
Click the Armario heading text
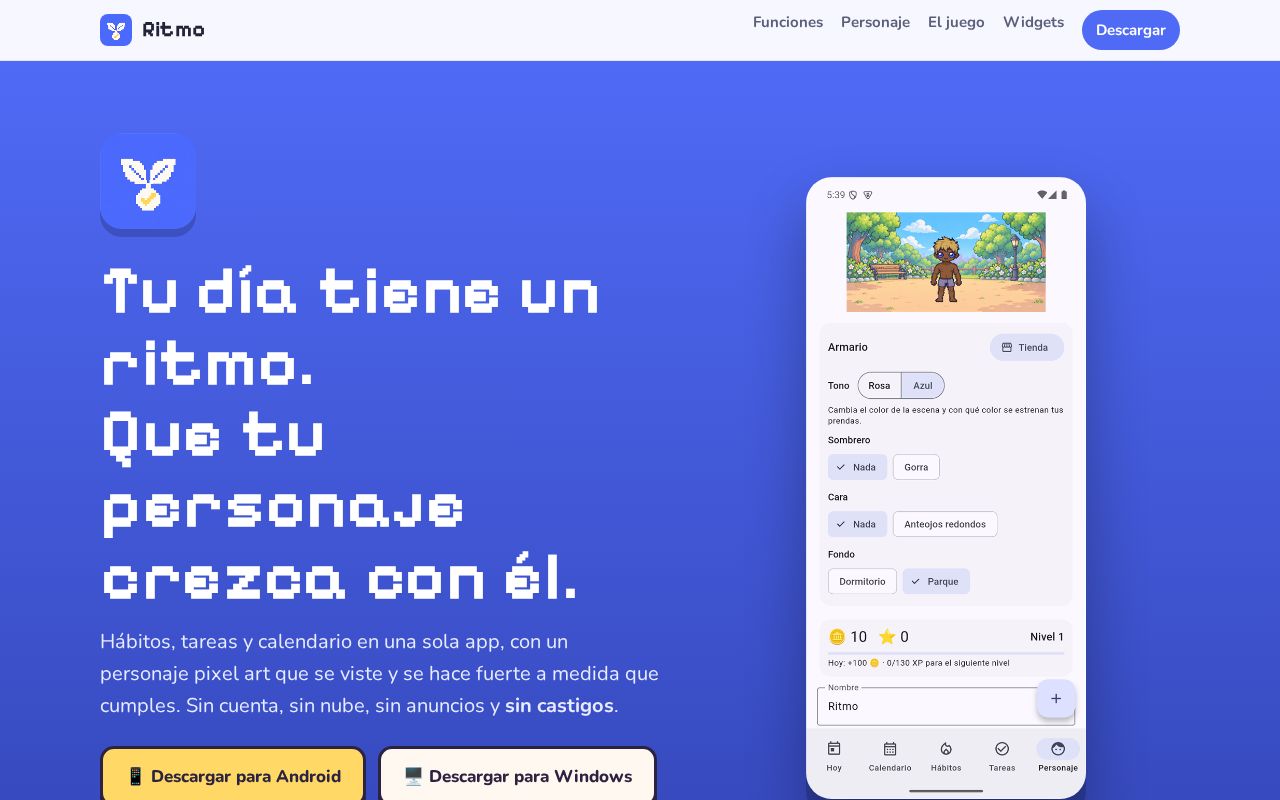pyautogui.click(x=848, y=347)
